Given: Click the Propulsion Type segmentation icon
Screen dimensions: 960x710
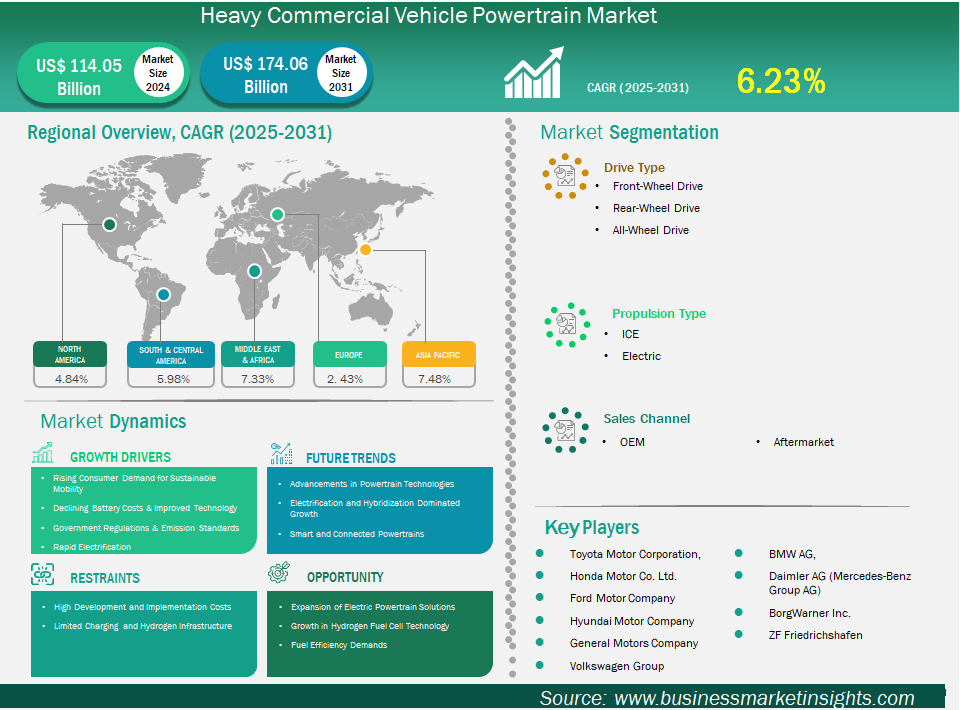Looking at the screenshot, I should (x=568, y=324).
